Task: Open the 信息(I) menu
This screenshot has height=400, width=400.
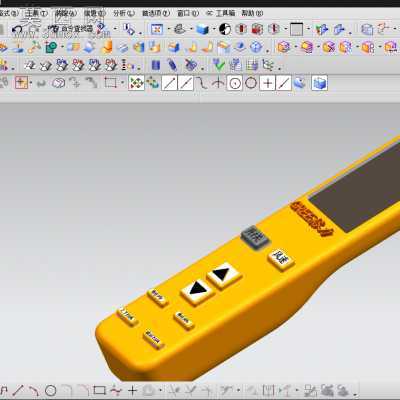Action: tap(95, 14)
